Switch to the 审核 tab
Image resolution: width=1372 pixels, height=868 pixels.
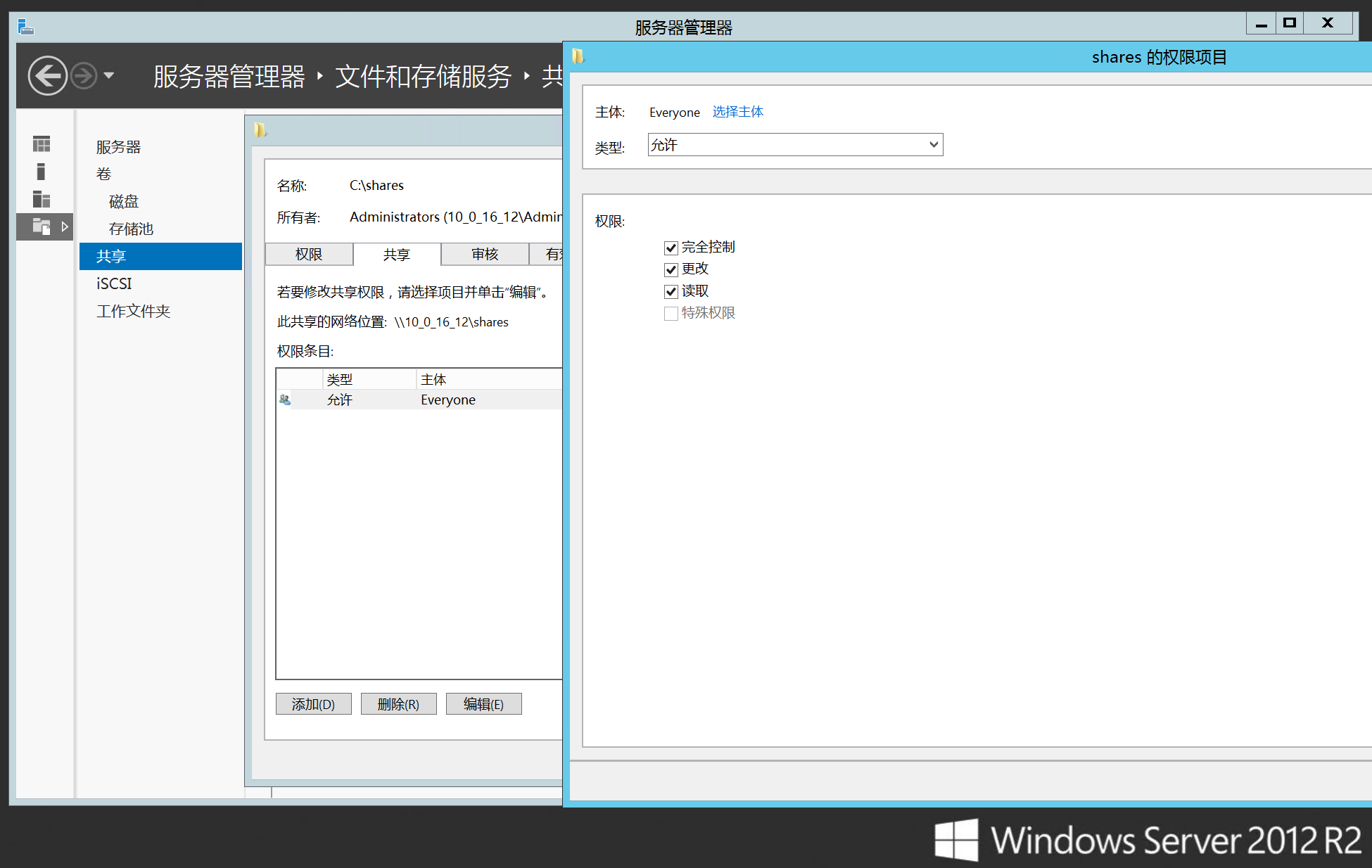click(x=485, y=255)
